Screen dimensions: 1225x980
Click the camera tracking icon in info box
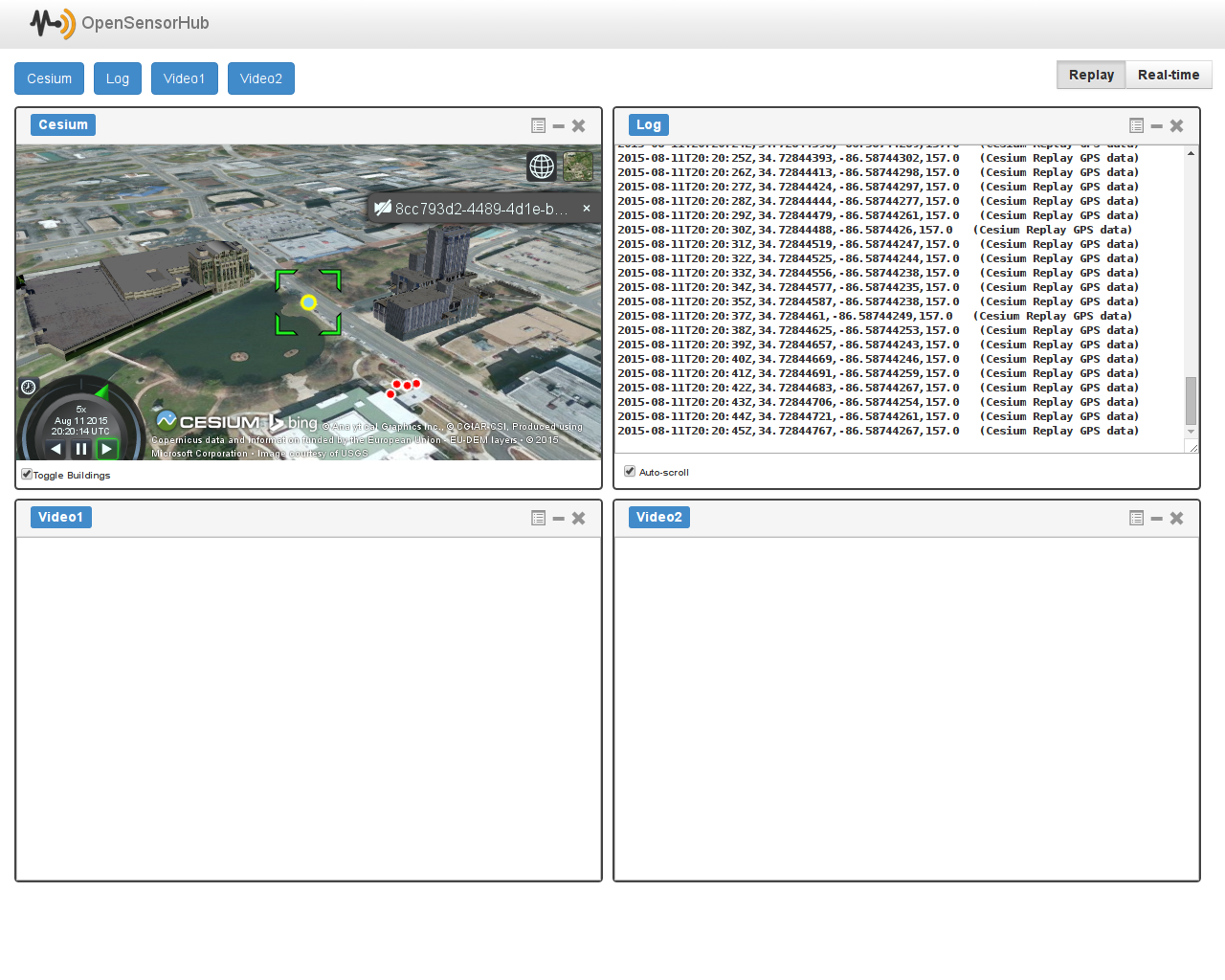[x=383, y=209]
